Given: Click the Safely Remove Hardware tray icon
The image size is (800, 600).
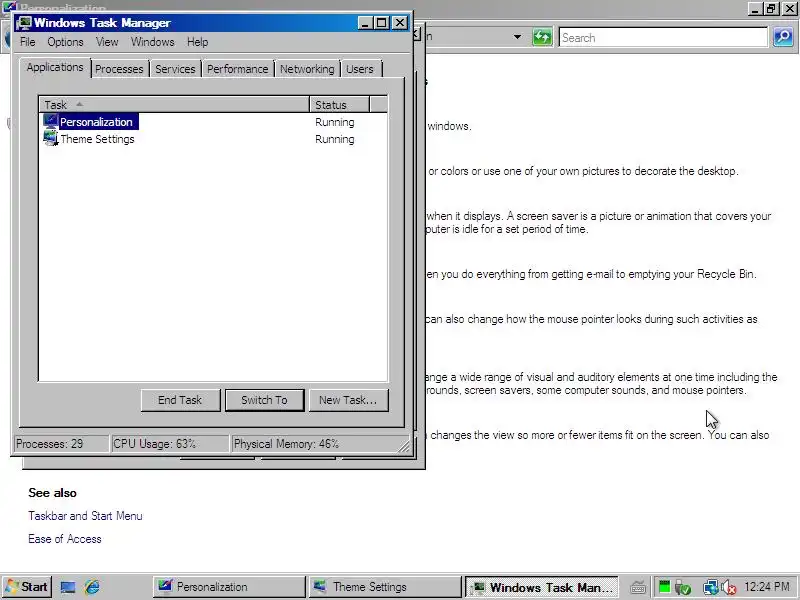Looking at the screenshot, I should [683, 588].
